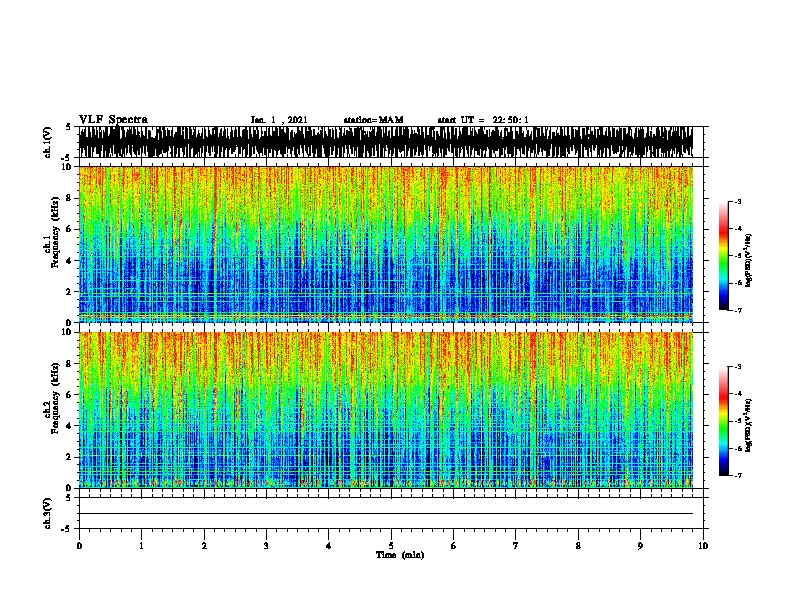Click the '-3' value on ch.1 colorbar
The width and height of the screenshot is (792, 612).
737,201
